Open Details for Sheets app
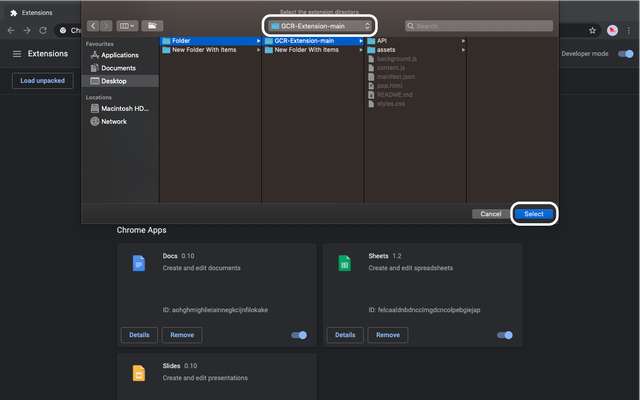This screenshot has height=400, width=640. pos(345,335)
